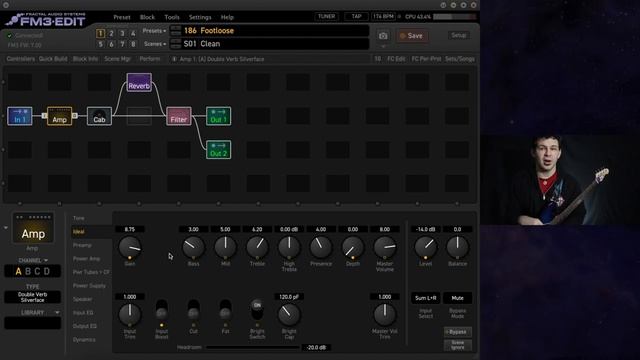Image resolution: width=640 pixels, height=360 pixels.
Task: Click the Bypass button
Action: pyautogui.click(x=458, y=332)
